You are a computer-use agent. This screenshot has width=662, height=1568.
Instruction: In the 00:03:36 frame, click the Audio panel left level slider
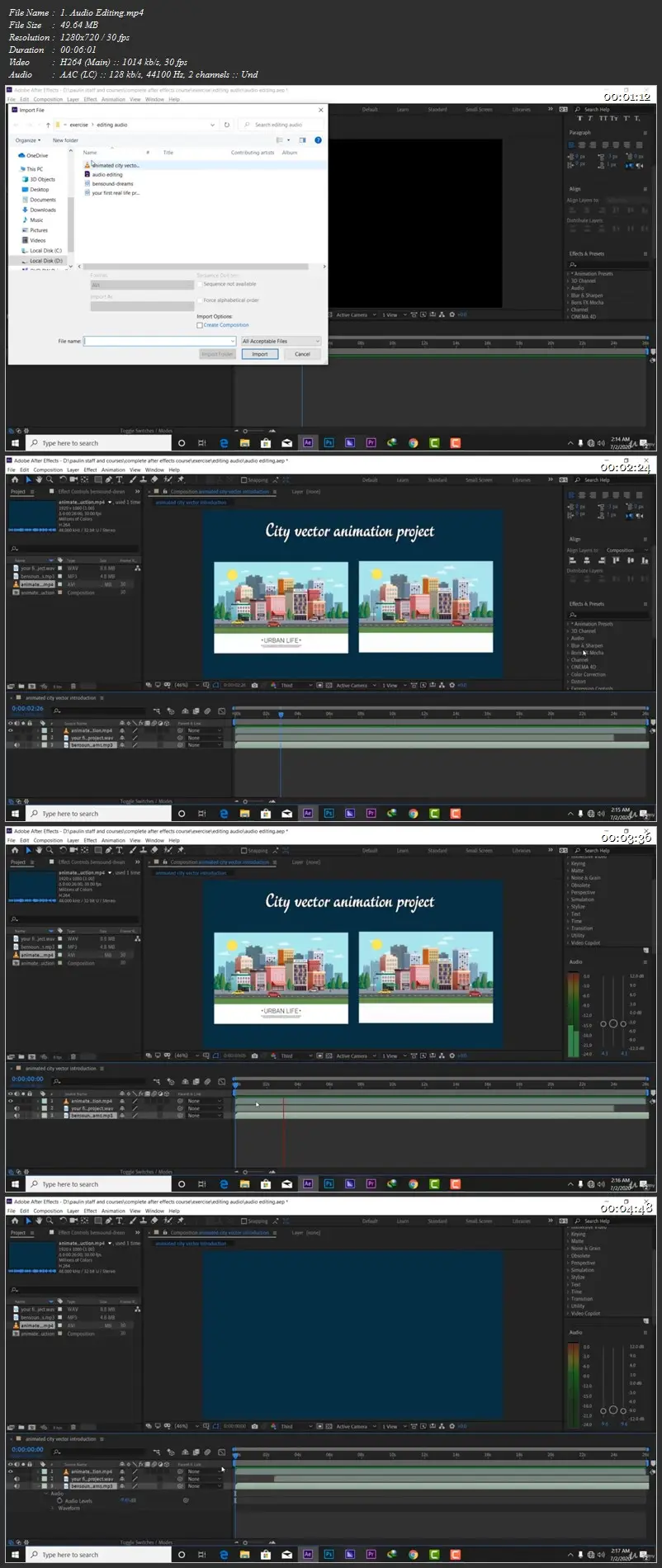(x=603, y=1023)
